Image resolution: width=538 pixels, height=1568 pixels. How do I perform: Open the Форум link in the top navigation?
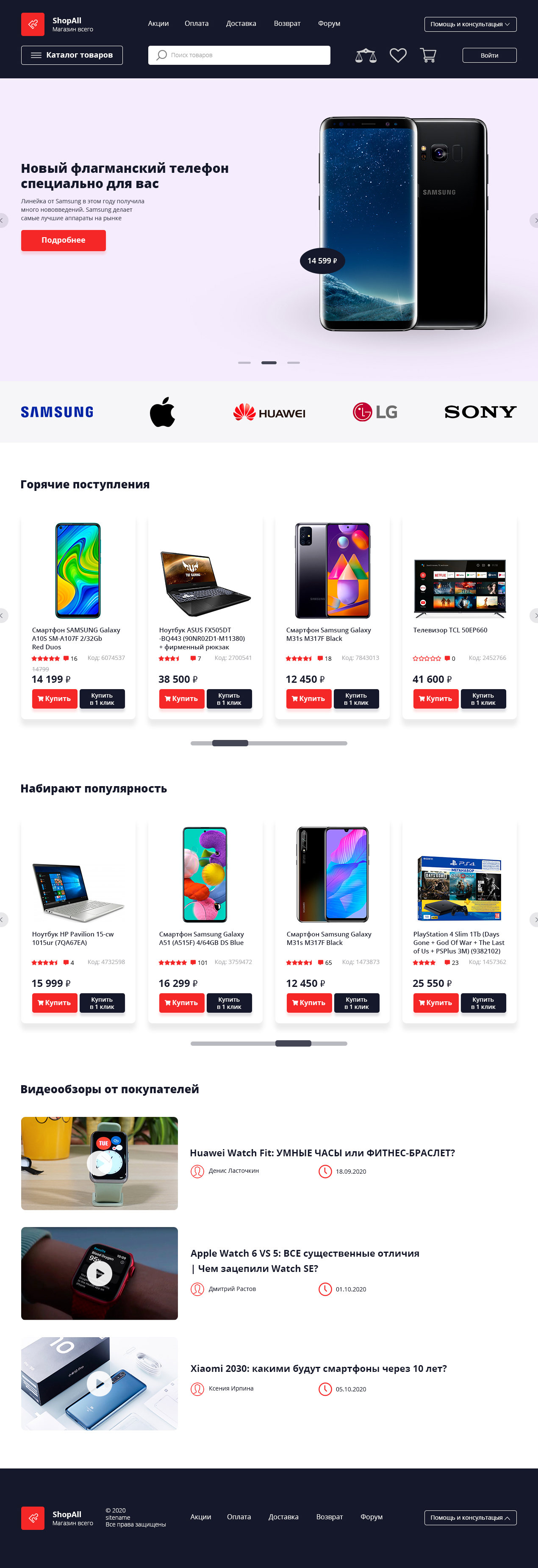pos(329,24)
